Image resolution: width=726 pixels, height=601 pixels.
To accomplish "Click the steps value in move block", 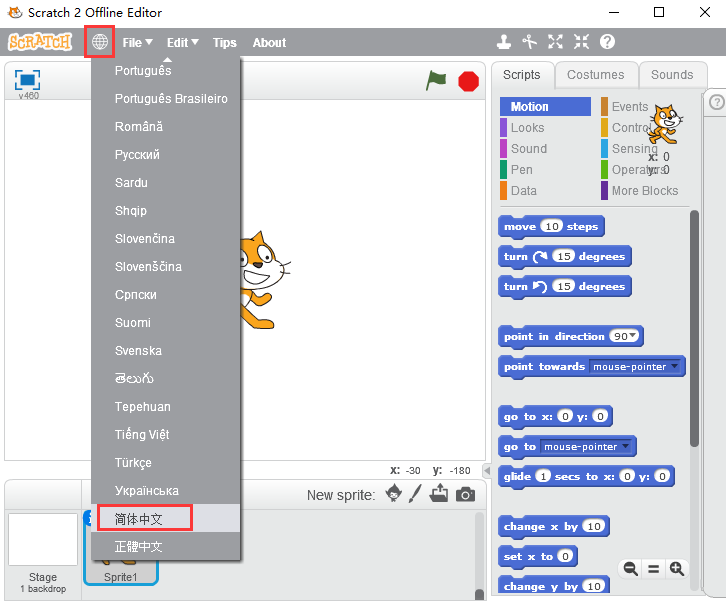I will pos(551,226).
